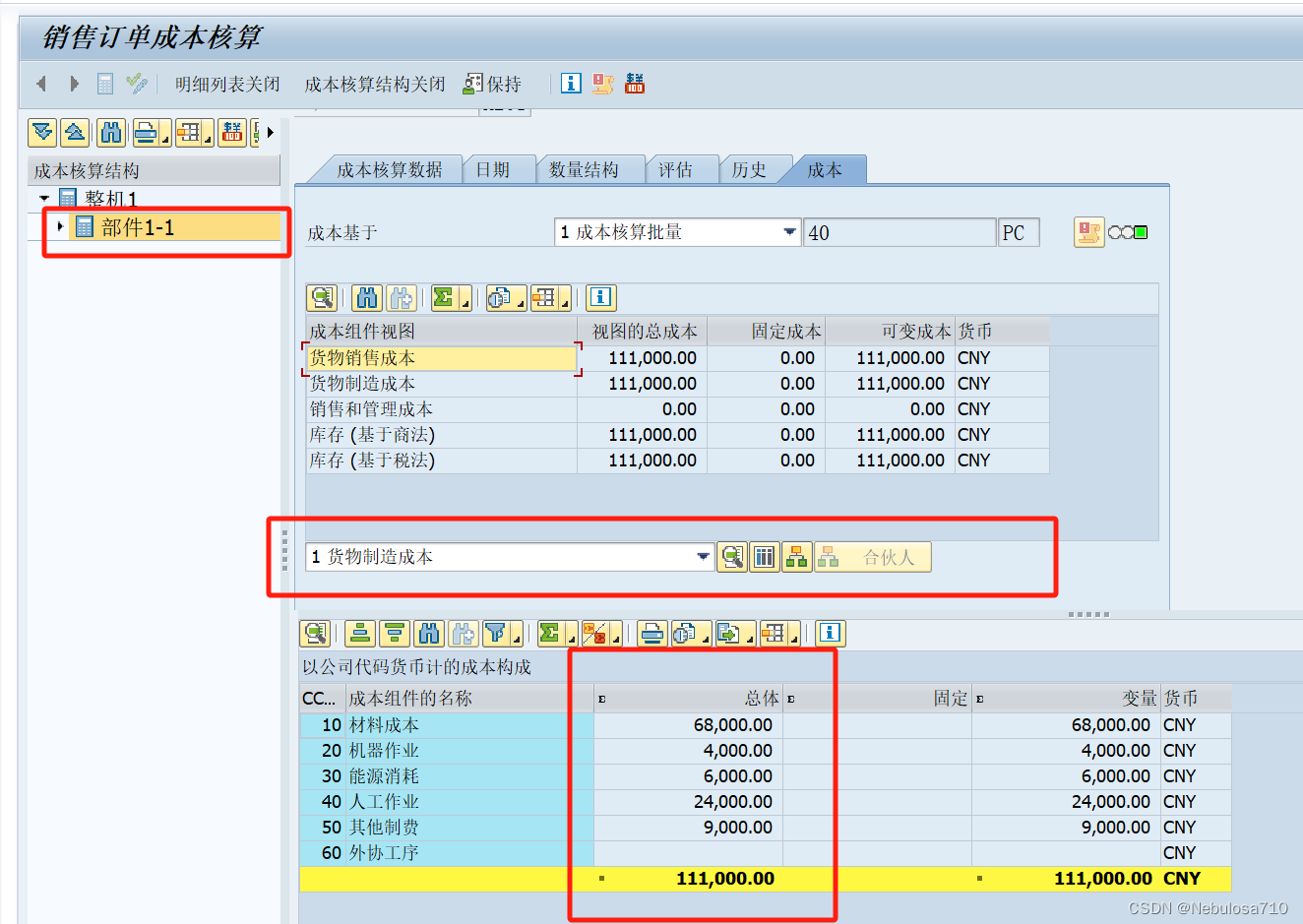This screenshot has height=924, width=1303.
Task: Click the binoculars Find icon above the cost structure tree
Action: (111, 132)
